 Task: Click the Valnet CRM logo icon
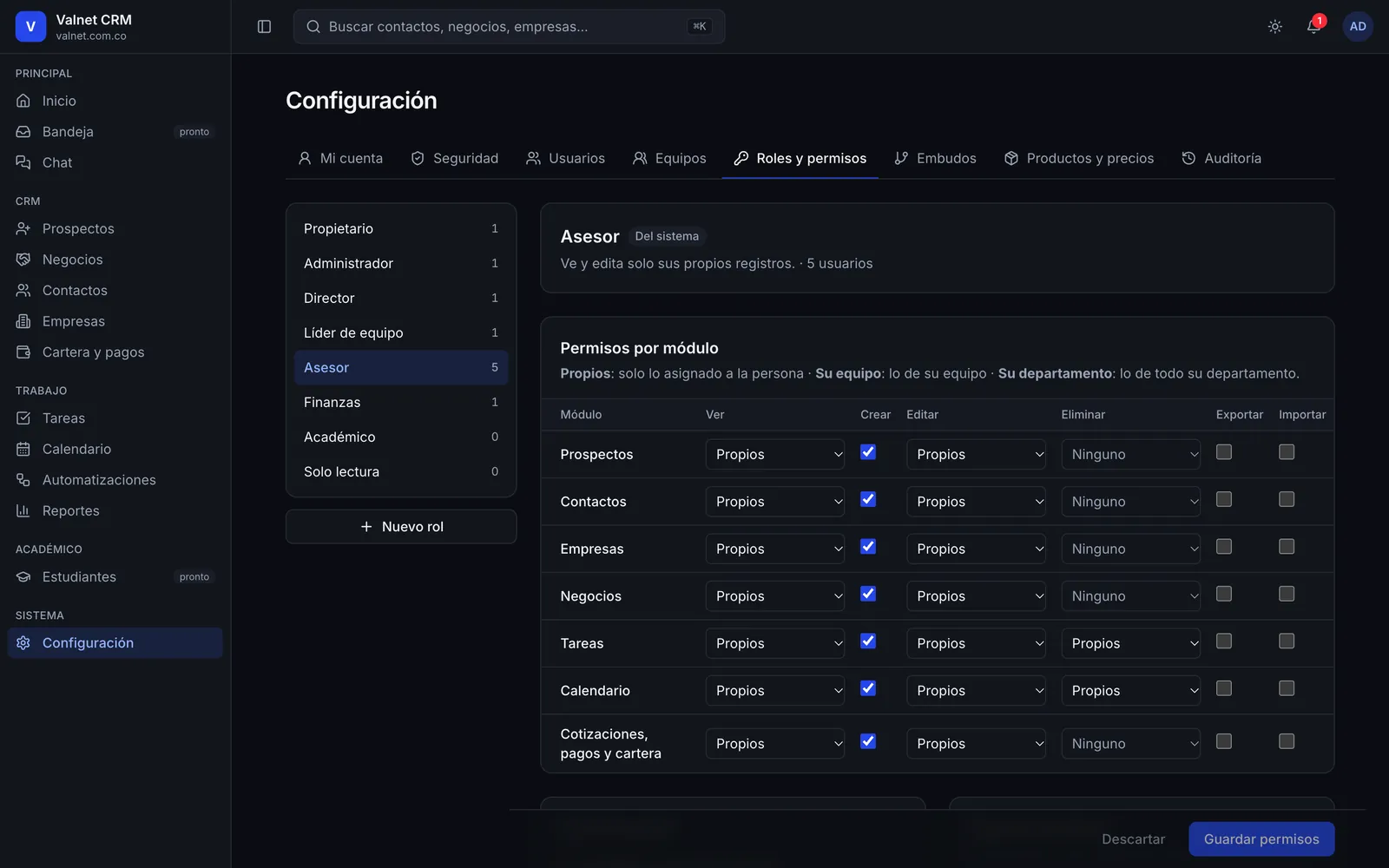point(30,27)
